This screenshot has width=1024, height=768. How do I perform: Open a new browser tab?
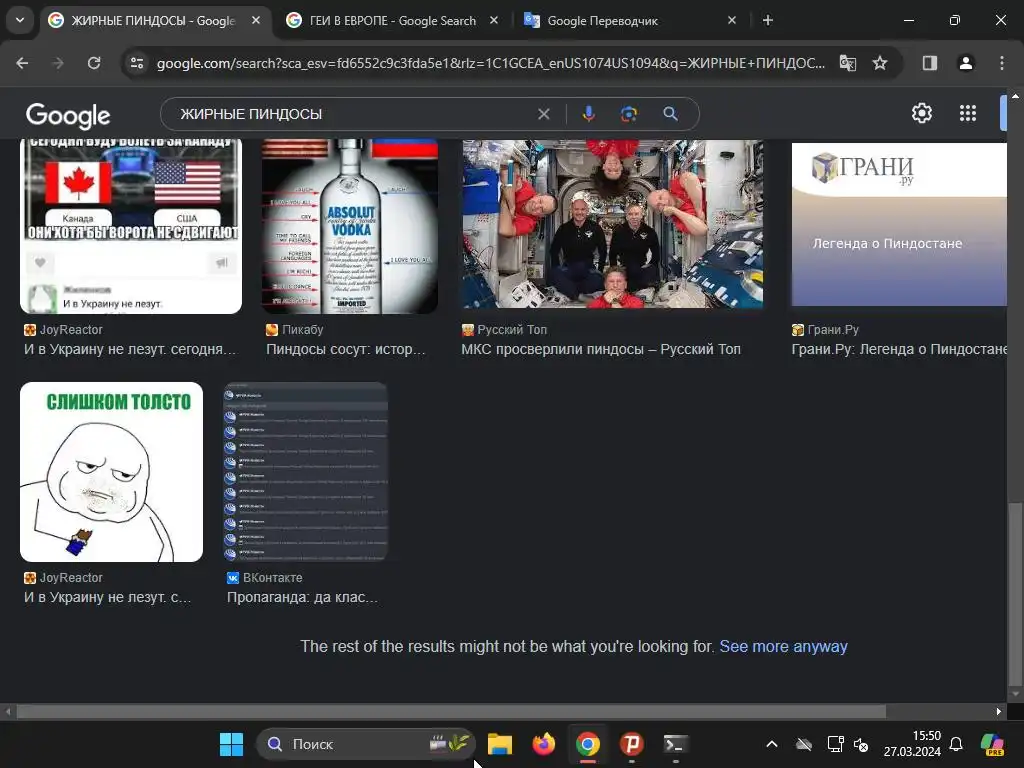pyautogui.click(x=768, y=20)
